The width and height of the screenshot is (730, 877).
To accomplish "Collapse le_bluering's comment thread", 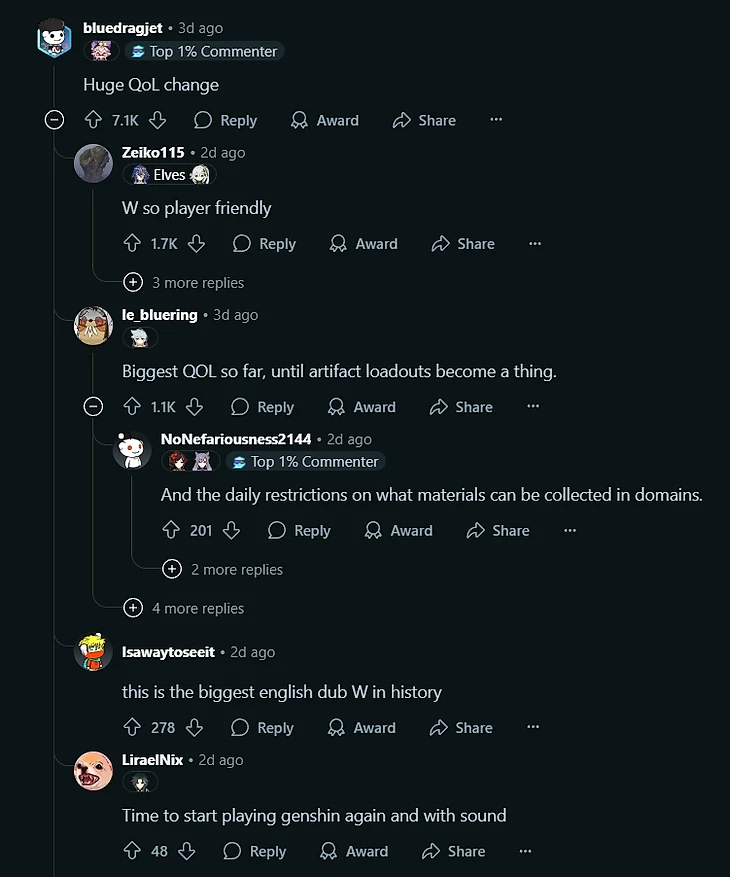I will click(x=93, y=407).
